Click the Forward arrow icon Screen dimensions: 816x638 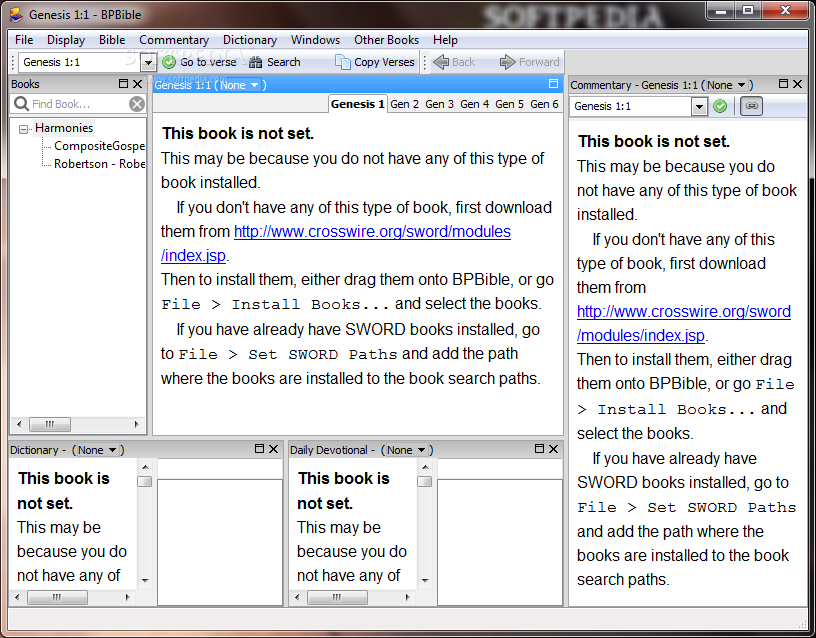click(507, 62)
